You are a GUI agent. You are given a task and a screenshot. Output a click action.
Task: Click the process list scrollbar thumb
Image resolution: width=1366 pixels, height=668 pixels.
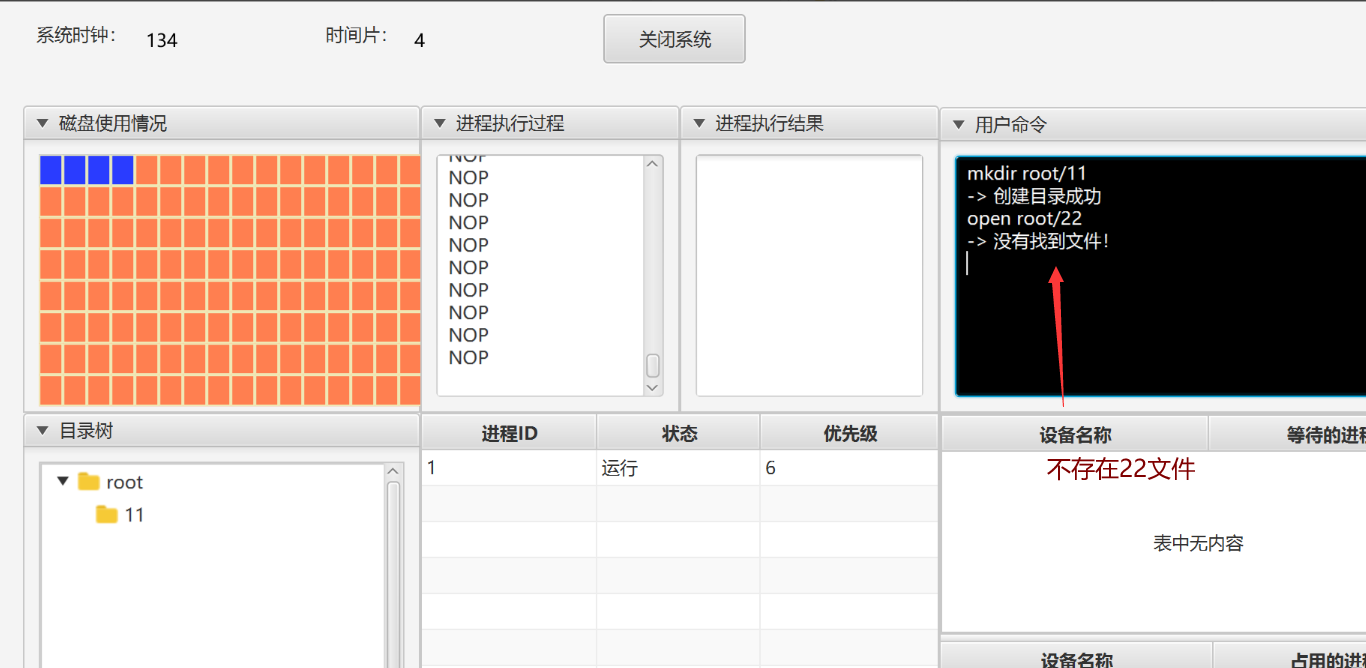point(653,365)
